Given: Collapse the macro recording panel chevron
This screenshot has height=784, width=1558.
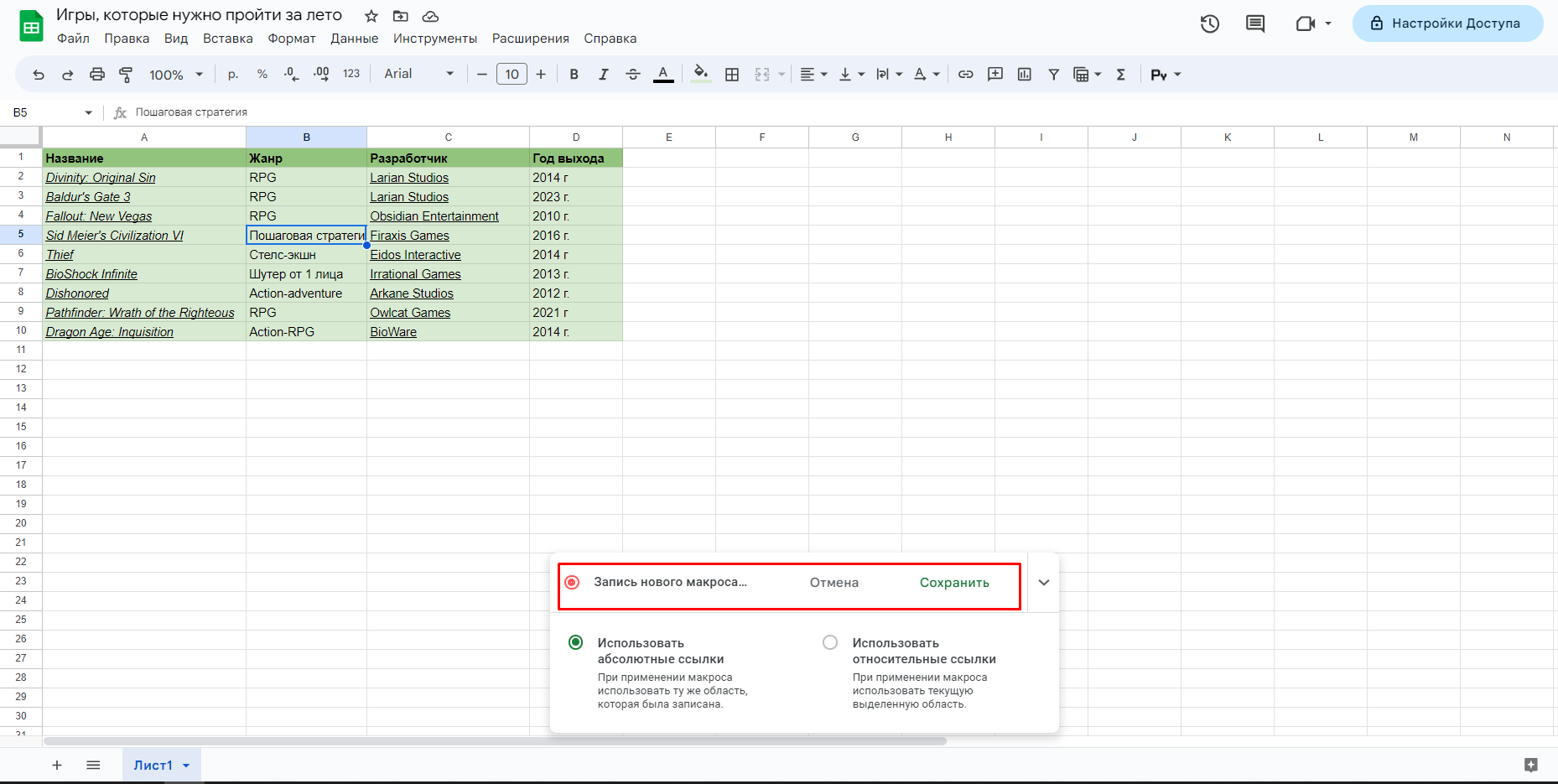Looking at the screenshot, I should coord(1044,582).
